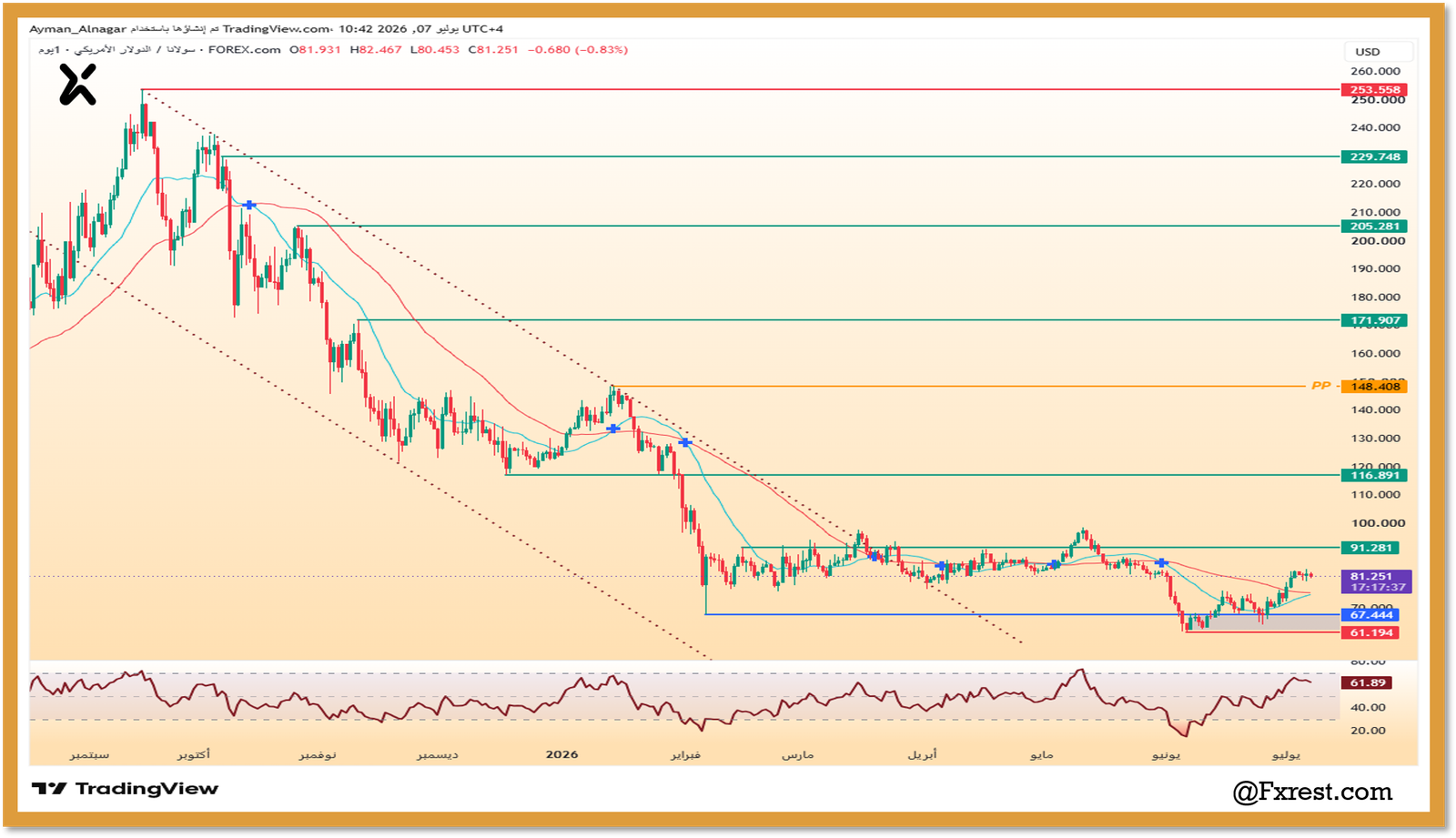1456x838 pixels.
Task: Click the blue cross marker near June
Action: coord(1161,563)
